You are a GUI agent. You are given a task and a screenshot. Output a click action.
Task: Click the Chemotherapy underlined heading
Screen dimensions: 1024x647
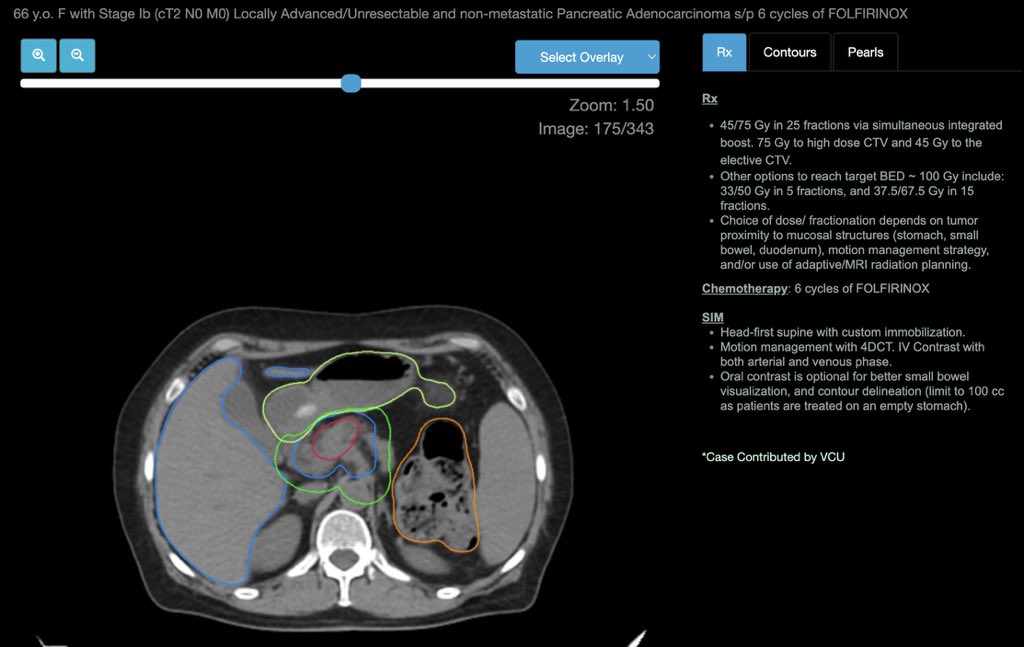coord(744,289)
